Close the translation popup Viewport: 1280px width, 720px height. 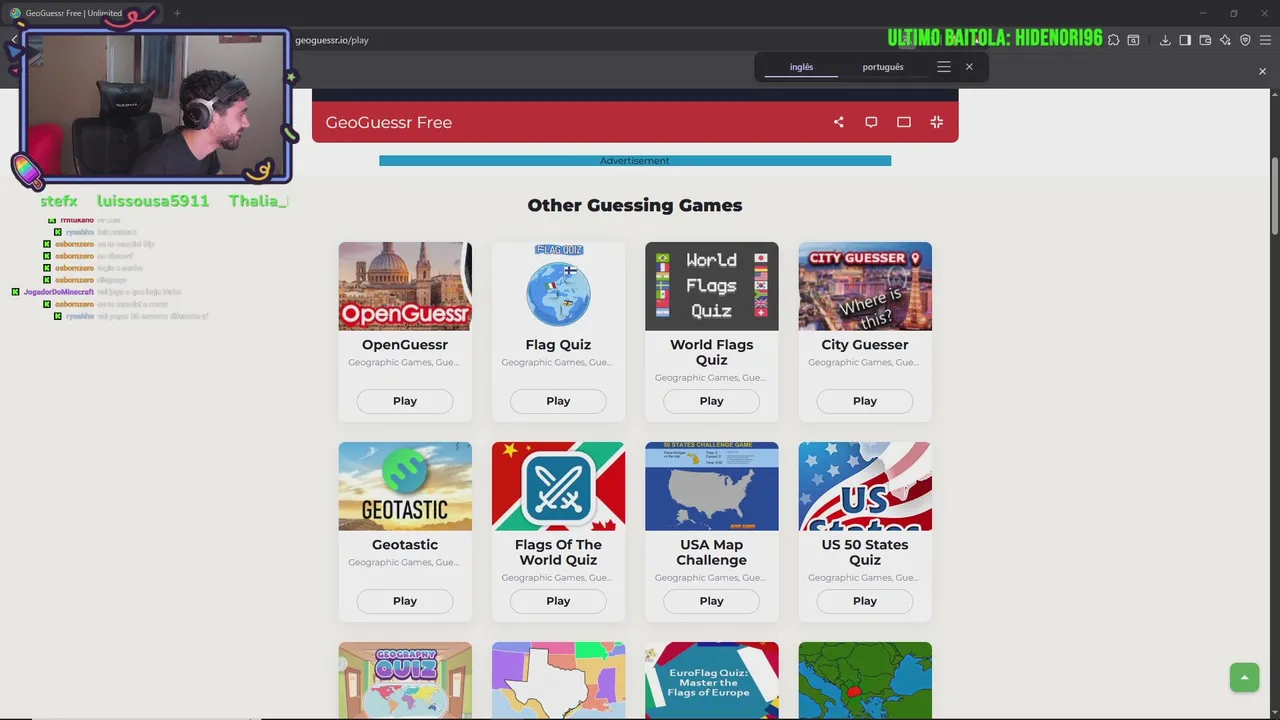click(969, 67)
